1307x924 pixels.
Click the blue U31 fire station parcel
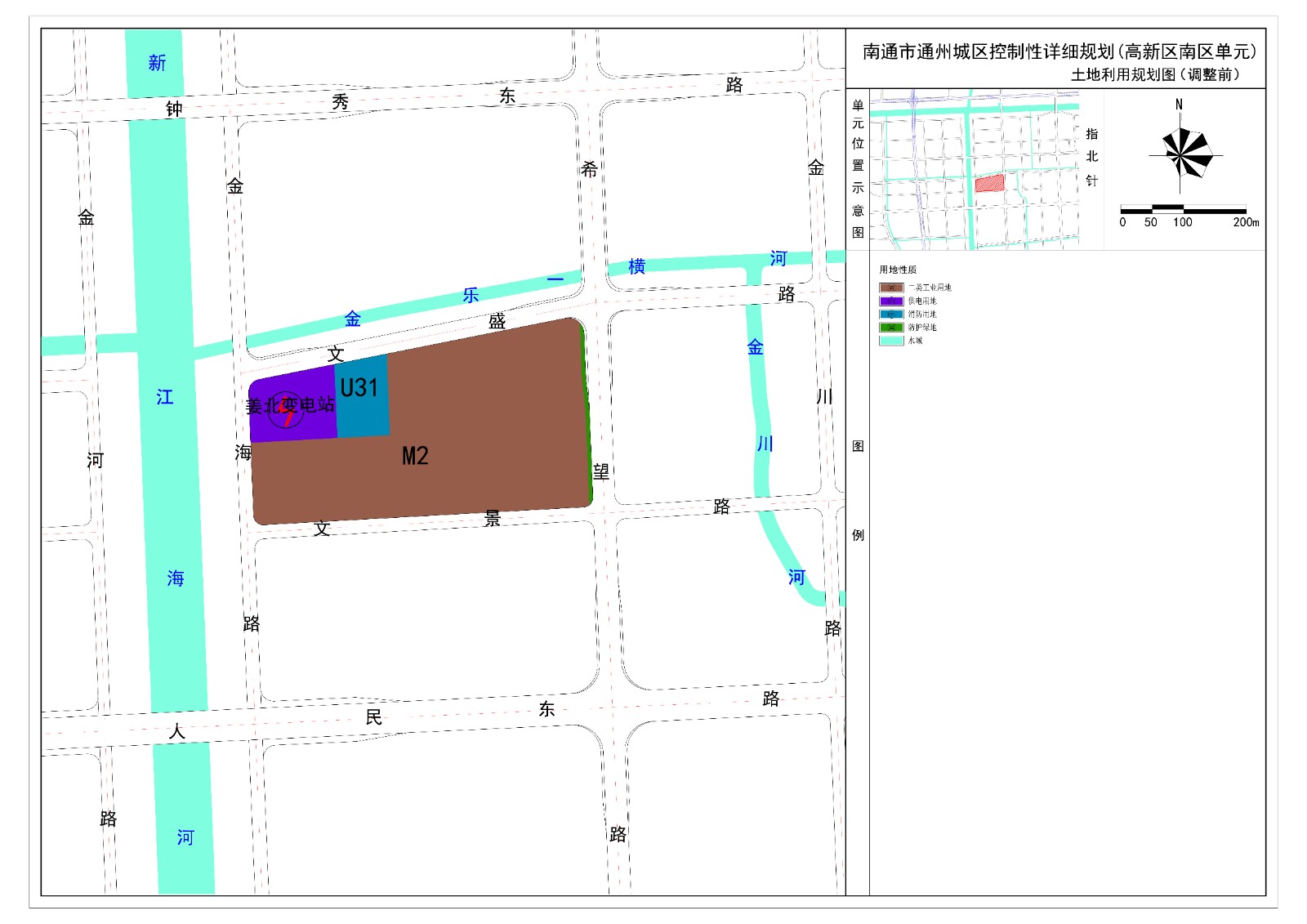362,397
